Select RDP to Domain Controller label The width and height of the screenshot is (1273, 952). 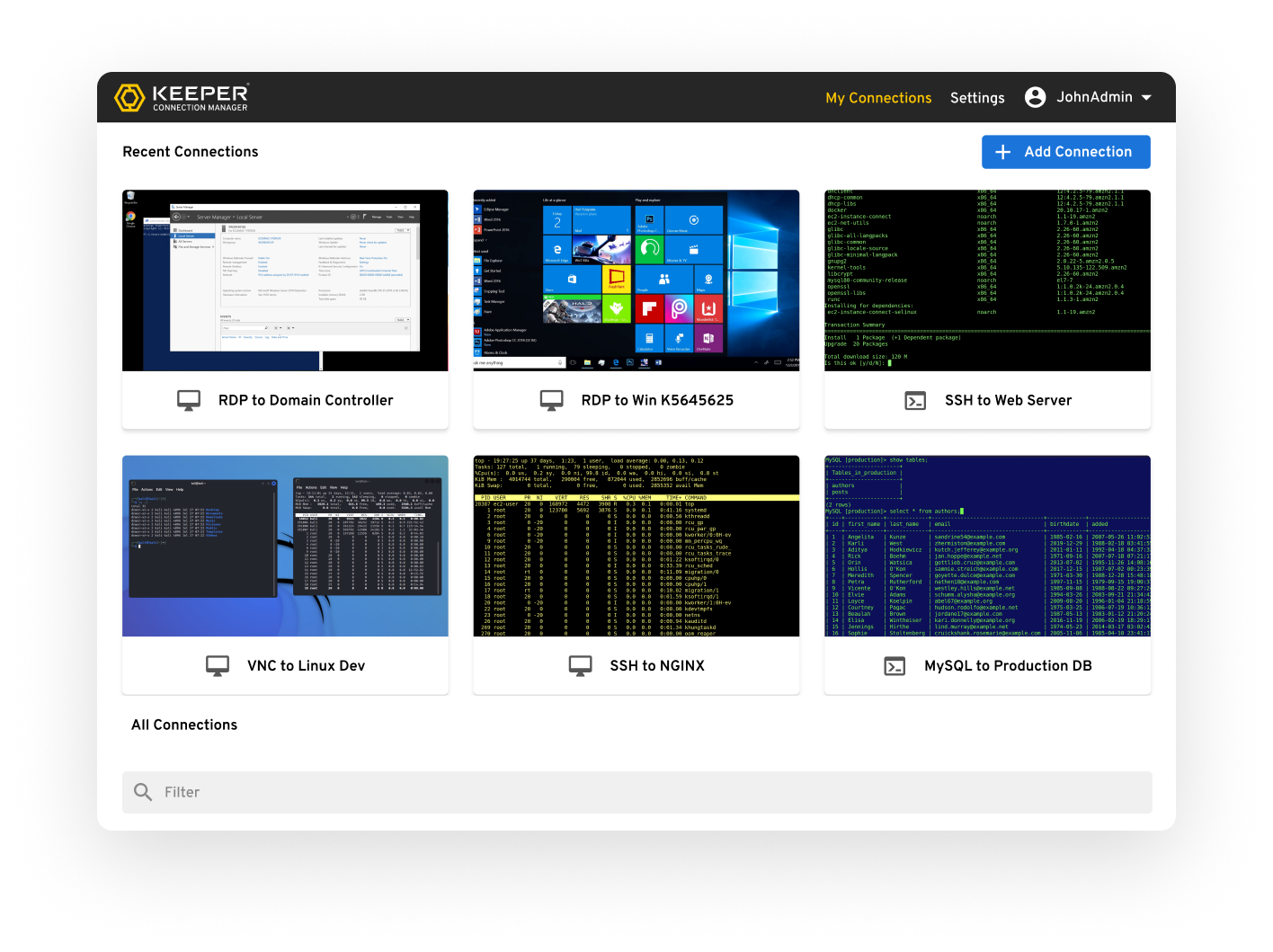(306, 401)
